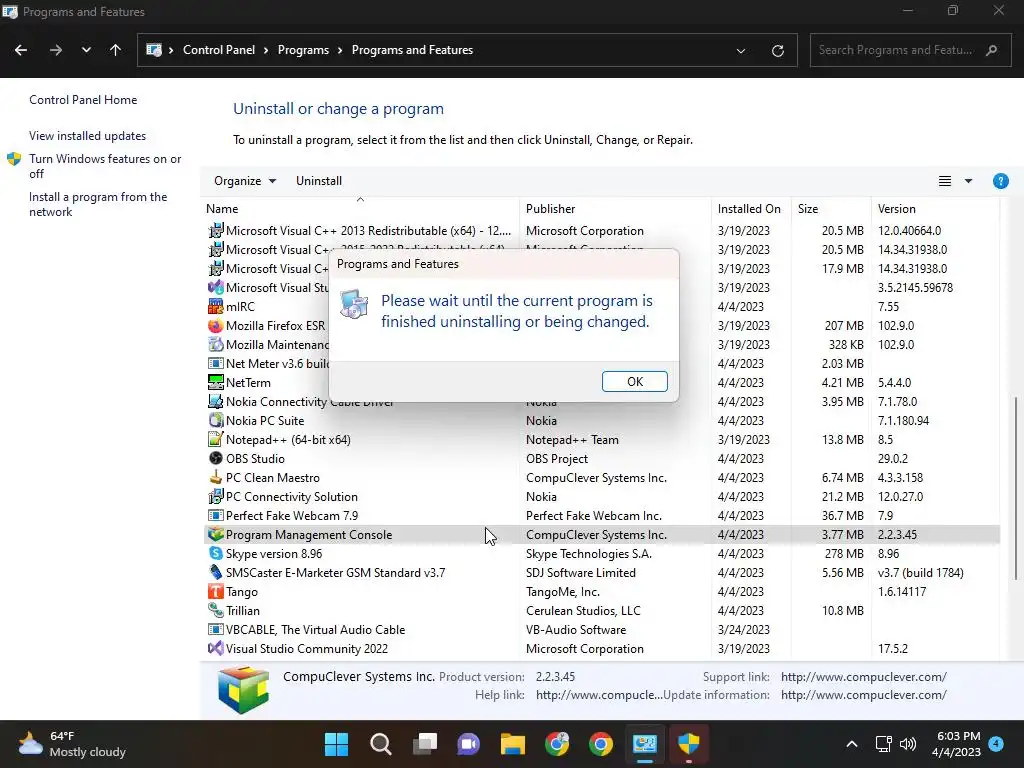This screenshot has width=1024, height=768.
Task: Open the recent locations chevron
Action: pos(86,50)
